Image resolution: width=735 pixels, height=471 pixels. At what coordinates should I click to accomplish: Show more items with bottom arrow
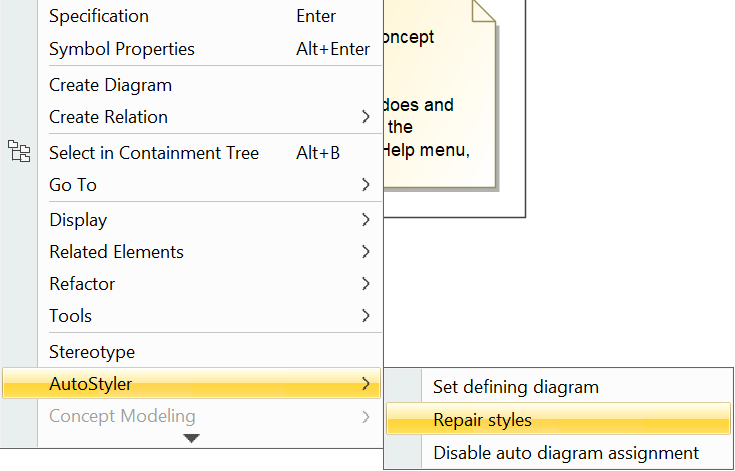[x=192, y=438]
